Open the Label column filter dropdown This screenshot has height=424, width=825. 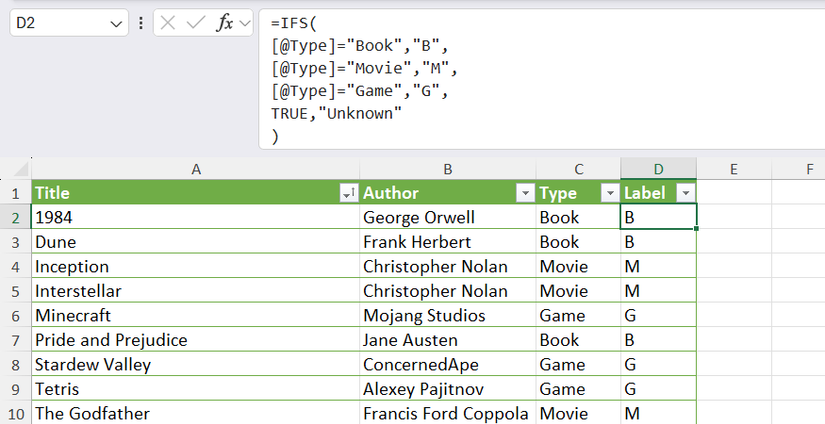click(x=686, y=194)
